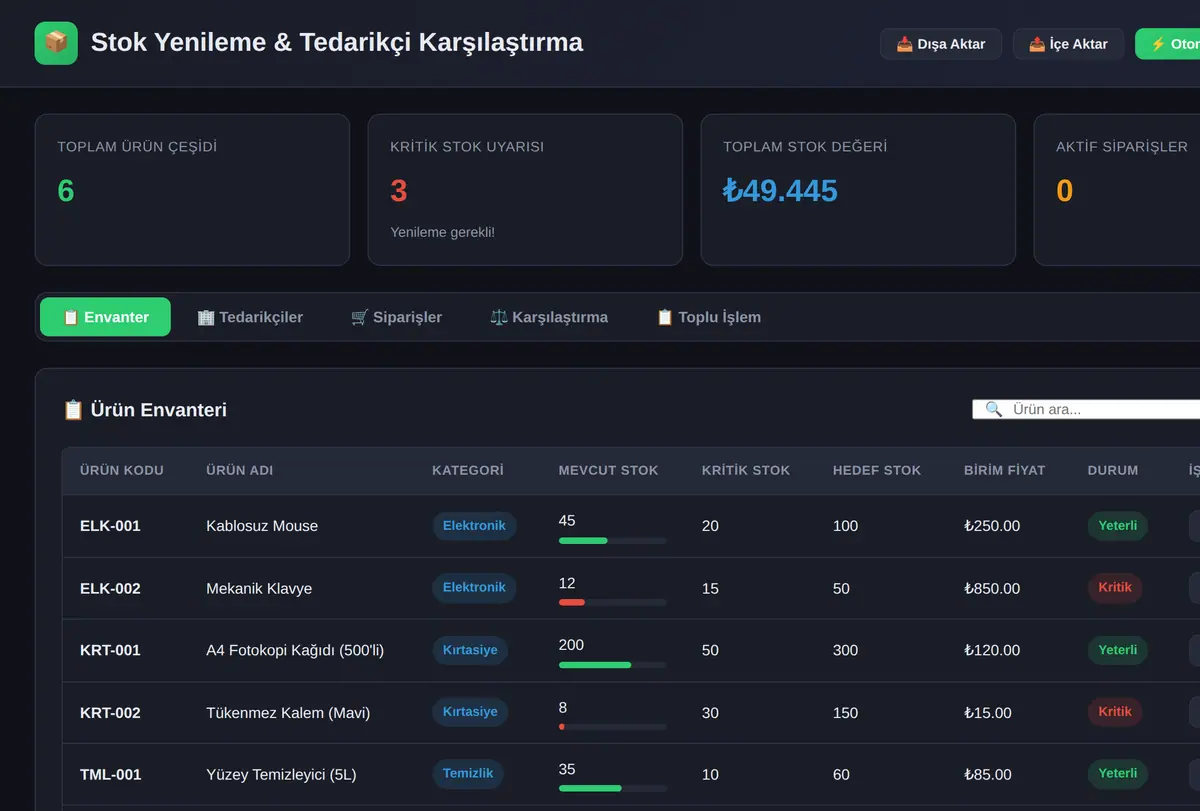Screen dimensions: 1200x811
Task: Click the Kategori column header
Action: (468, 470)
